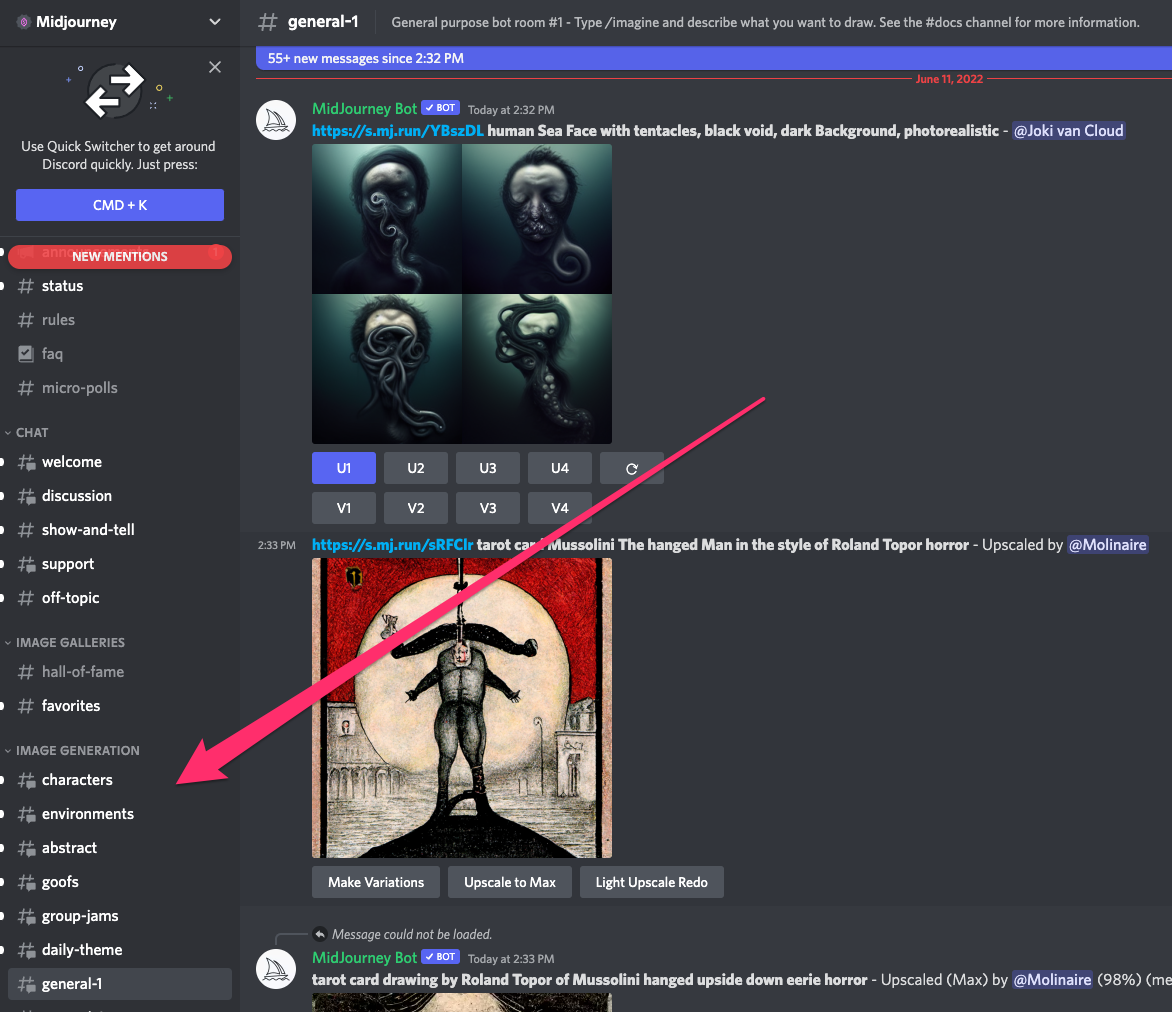Open the hanged man tarot image
The image size is (1172, 1012).
coord(462,708)
